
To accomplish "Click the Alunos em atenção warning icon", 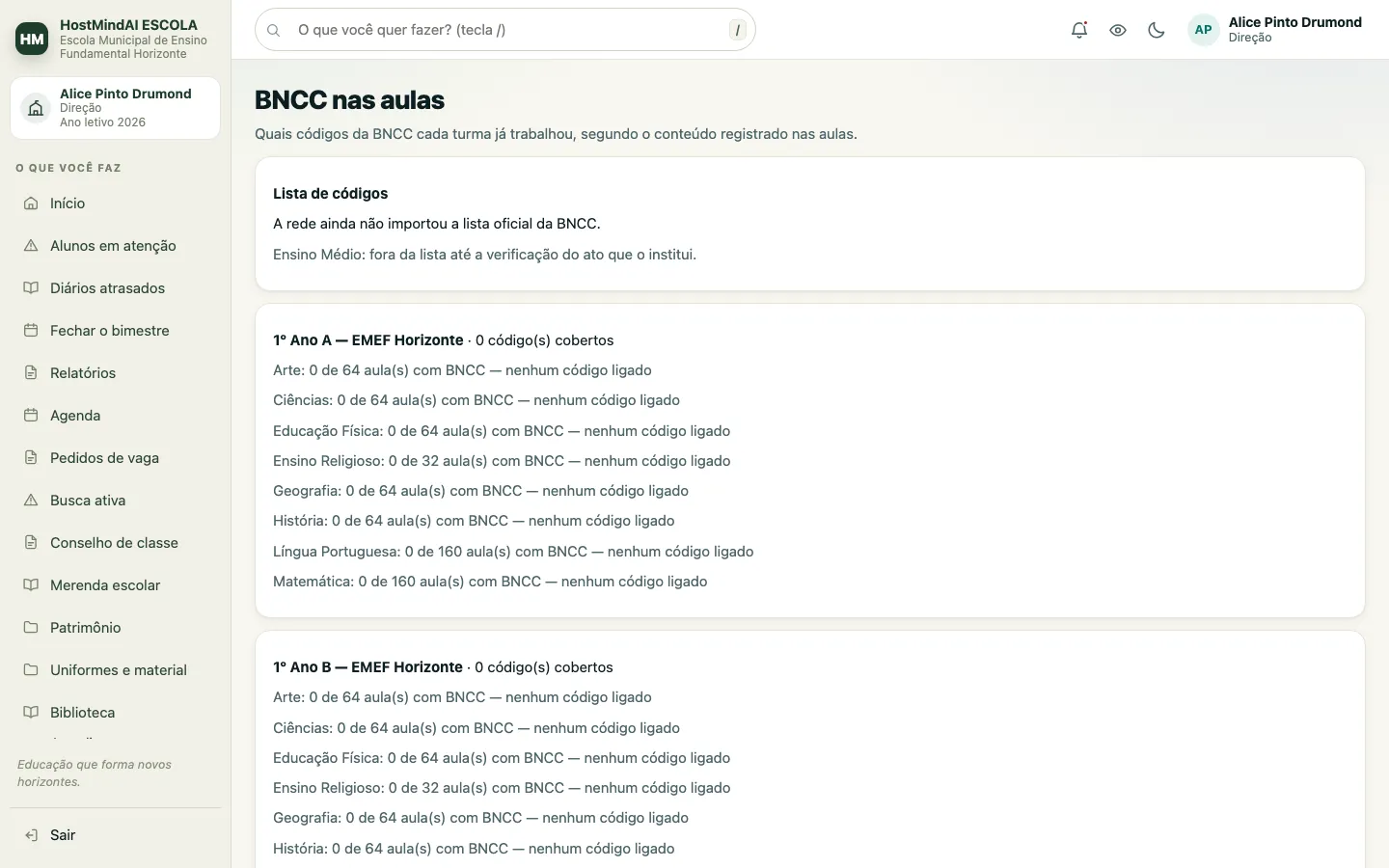I will [x=31, y=246].
